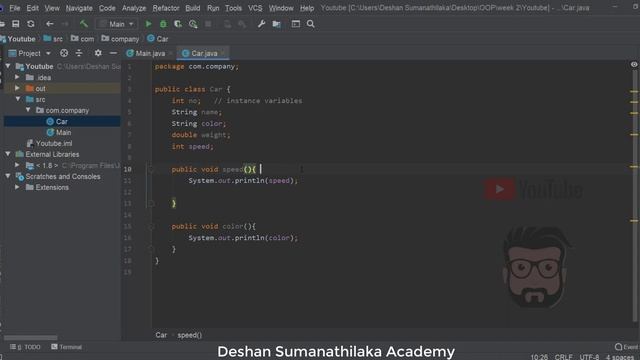Expand the Extensions folder
Viewport: 640px width, 360px height.
(x=17, y=187)
